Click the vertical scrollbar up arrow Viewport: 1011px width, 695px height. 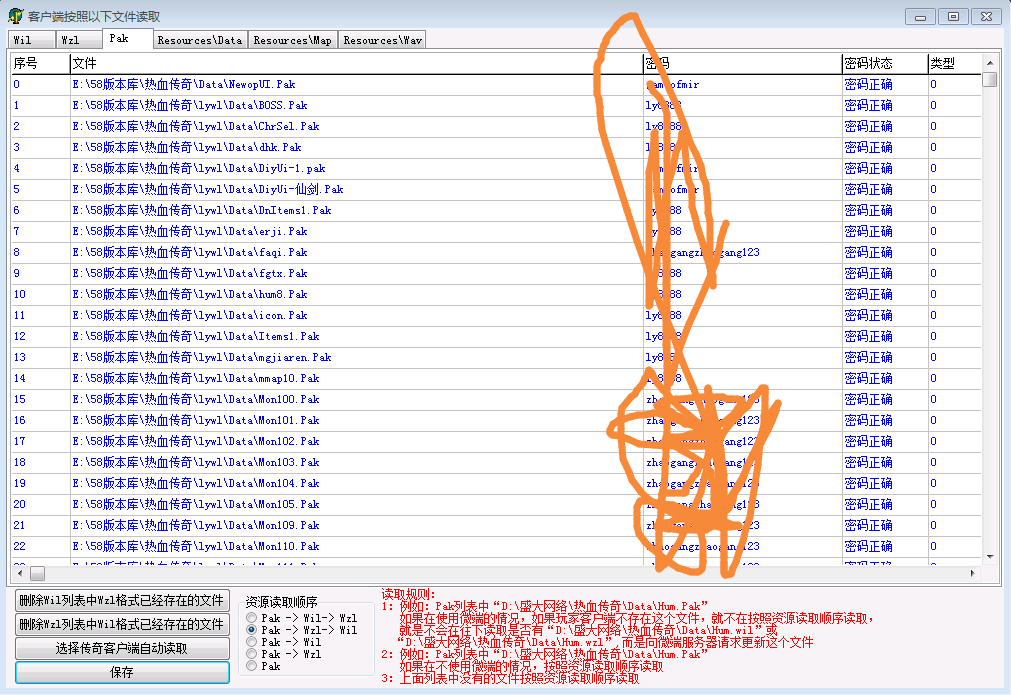(989, 63)
